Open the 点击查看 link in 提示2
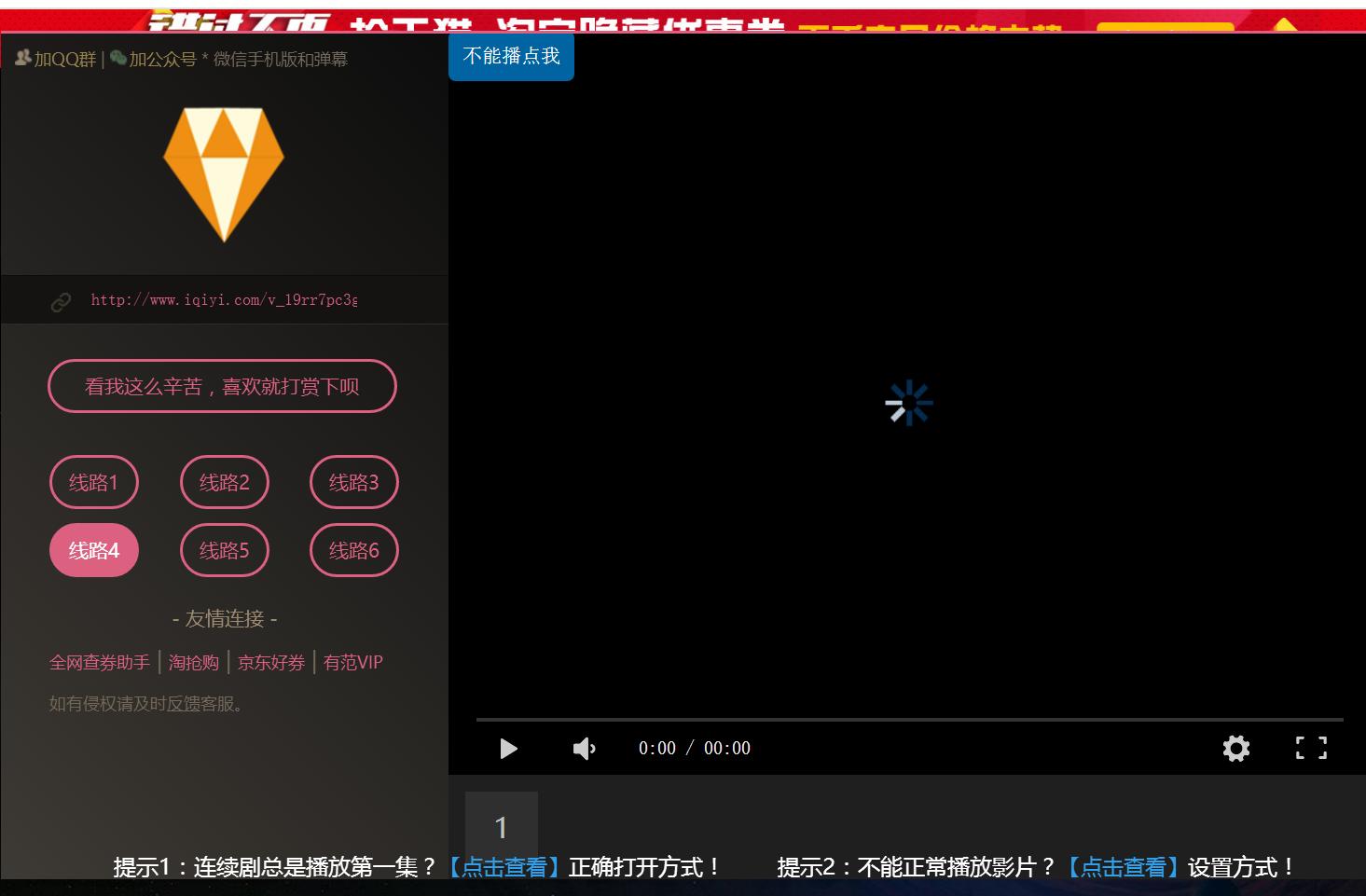This screenshot has width=1366, height=896. click(x=1124, y=866)
